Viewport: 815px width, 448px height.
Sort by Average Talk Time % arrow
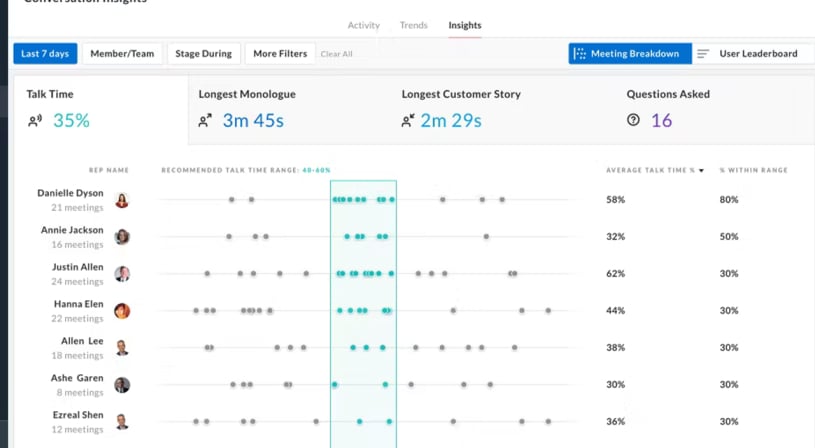[701, 171]
